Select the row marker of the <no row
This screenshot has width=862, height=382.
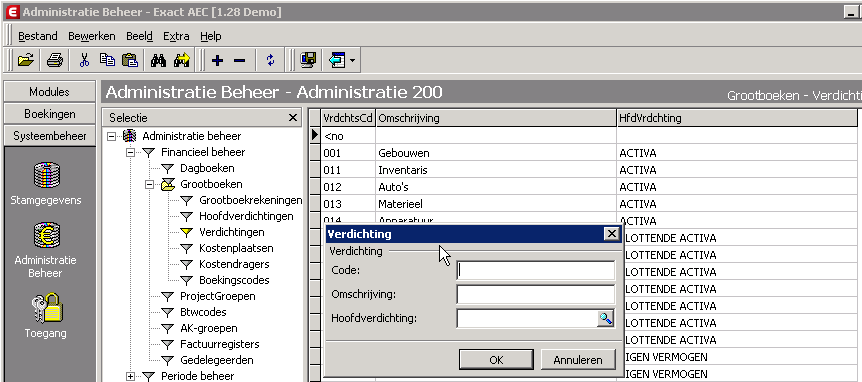[315, 135]
